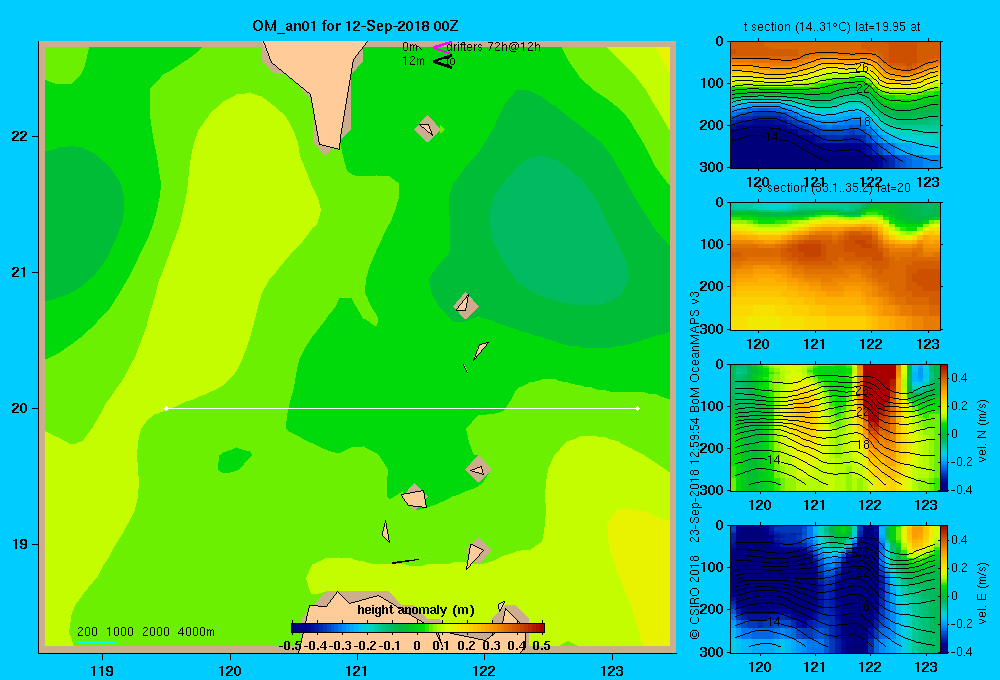Select the "vel. E (m/s)" axis label
Image resolution: width=1000 pixels, height=680 pixels.
(982, 593)
